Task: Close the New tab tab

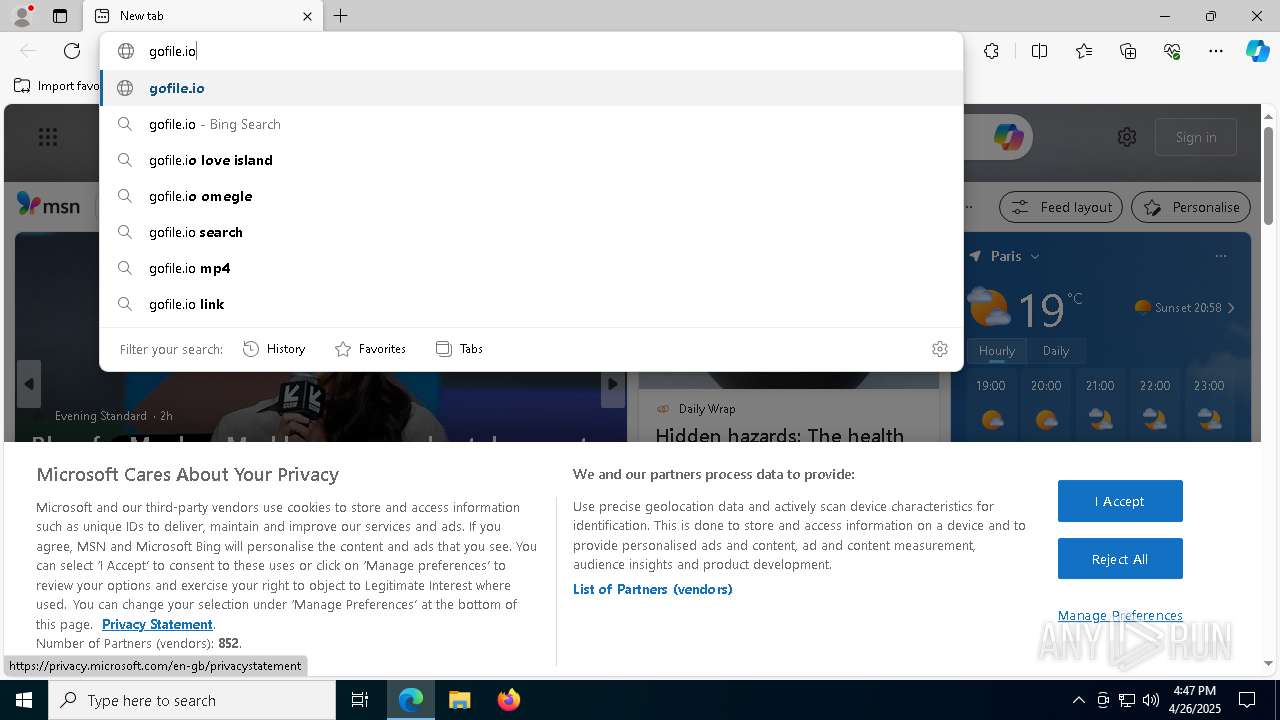Action: pyautogui.click(x=307, y=16)
